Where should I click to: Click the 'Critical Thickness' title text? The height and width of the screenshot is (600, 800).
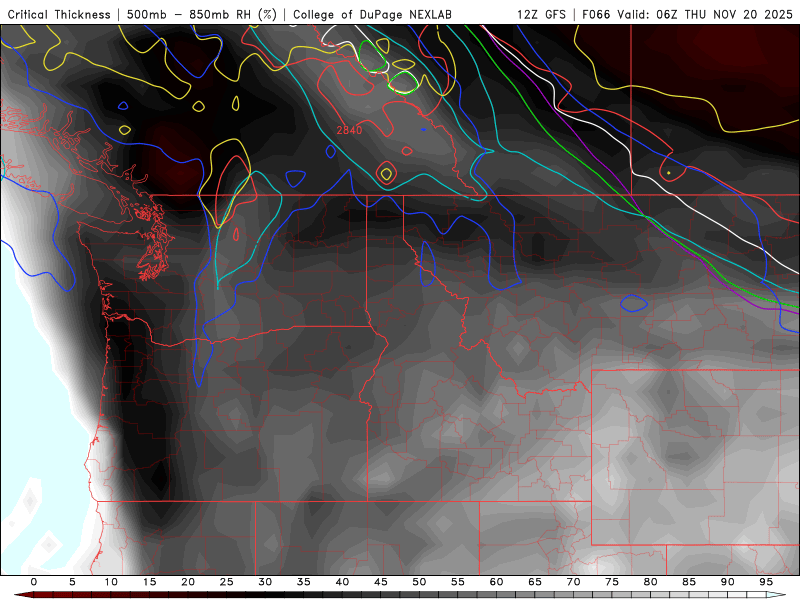pos(59,14)
